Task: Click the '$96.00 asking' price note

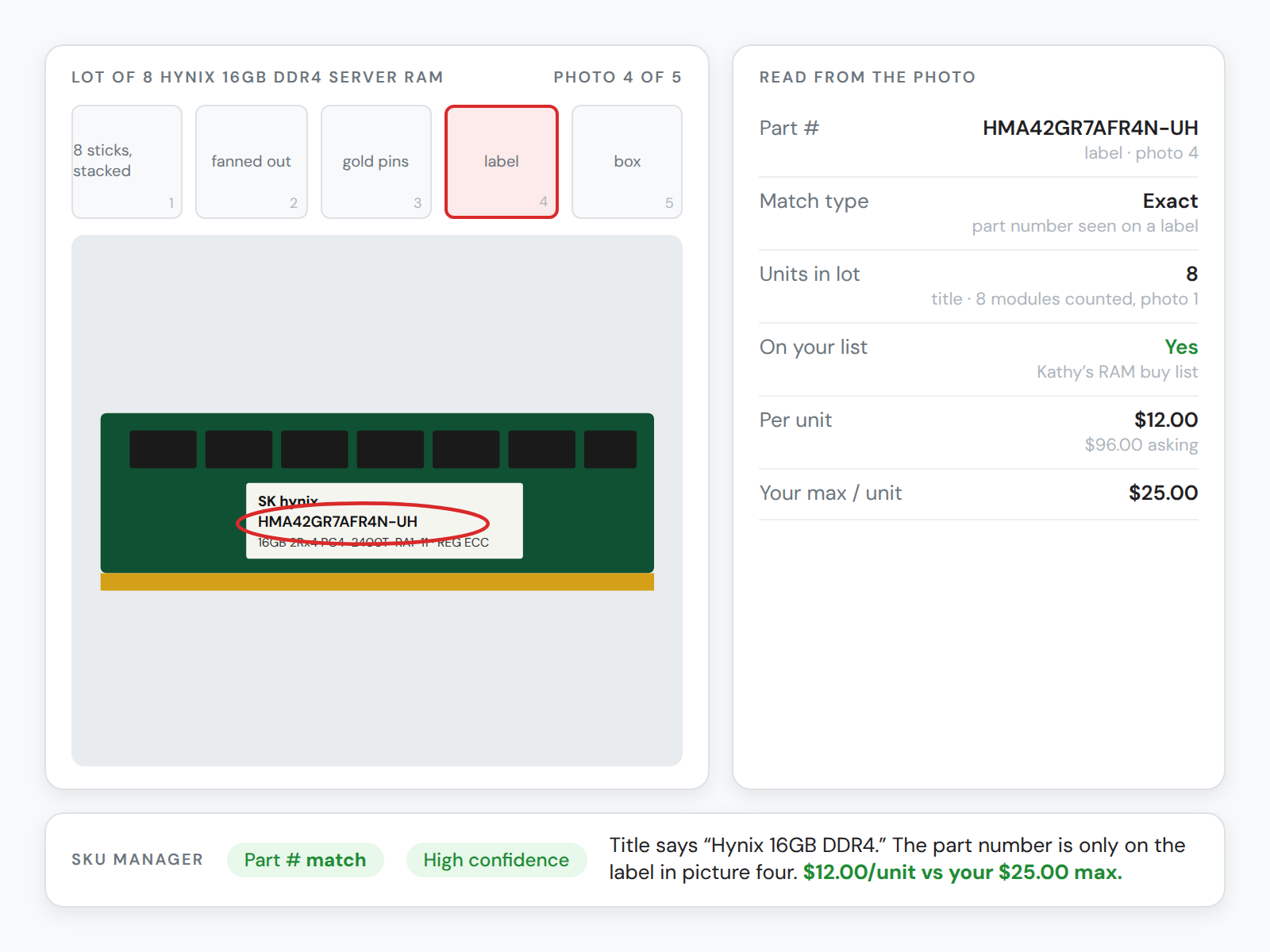Action: (x=1141, y=445)
